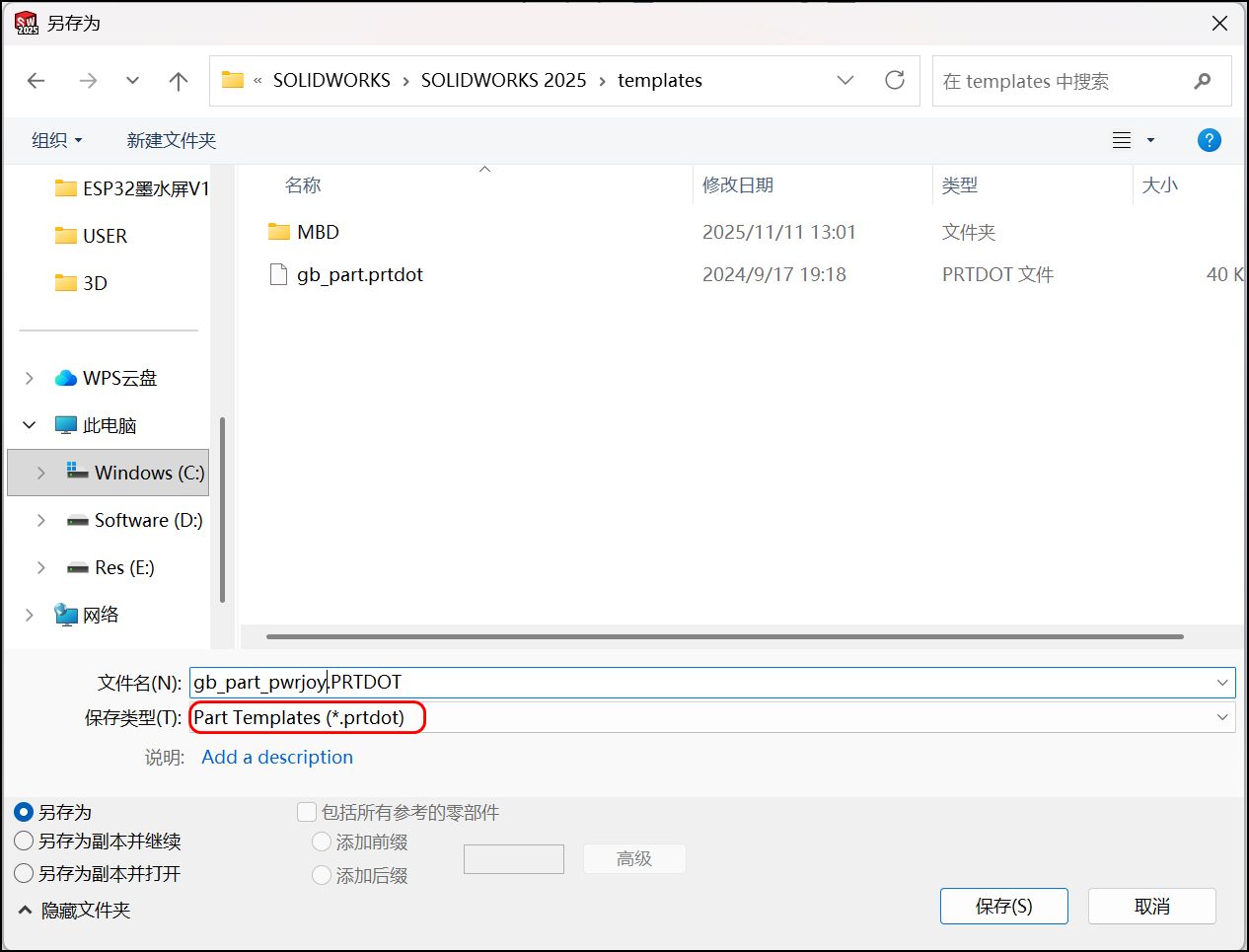Select 网络 in navigation pane
Viewport: 1249px width, 952px height.
(87, 615)
